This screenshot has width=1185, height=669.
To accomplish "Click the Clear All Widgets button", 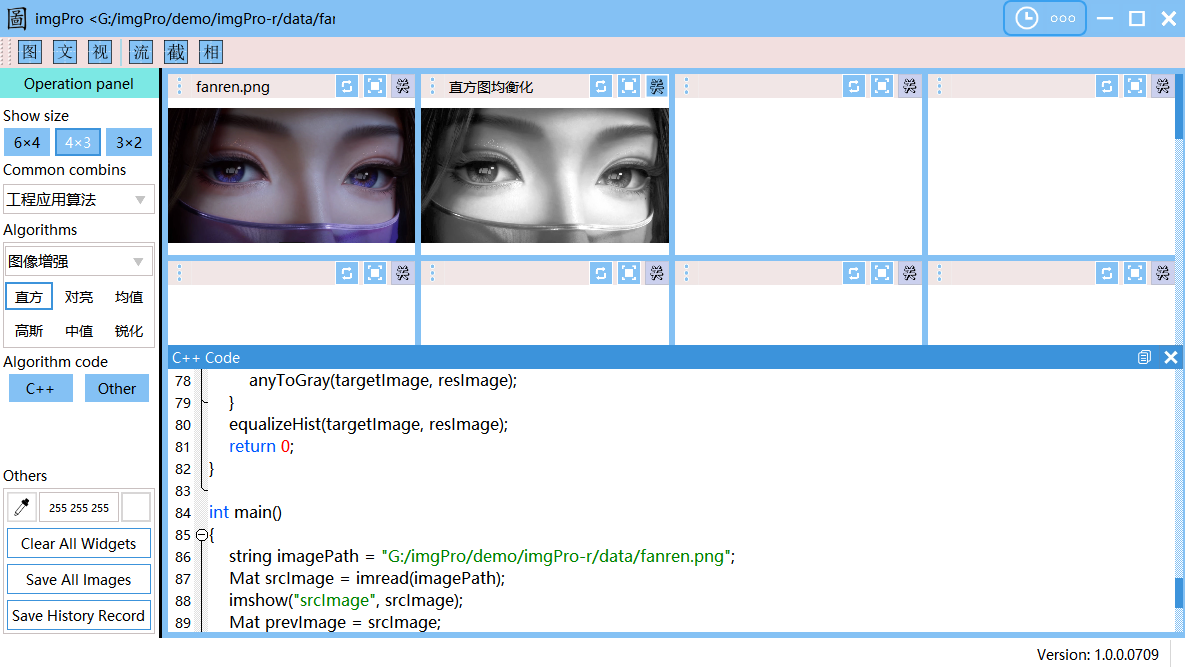I will 78,543.
